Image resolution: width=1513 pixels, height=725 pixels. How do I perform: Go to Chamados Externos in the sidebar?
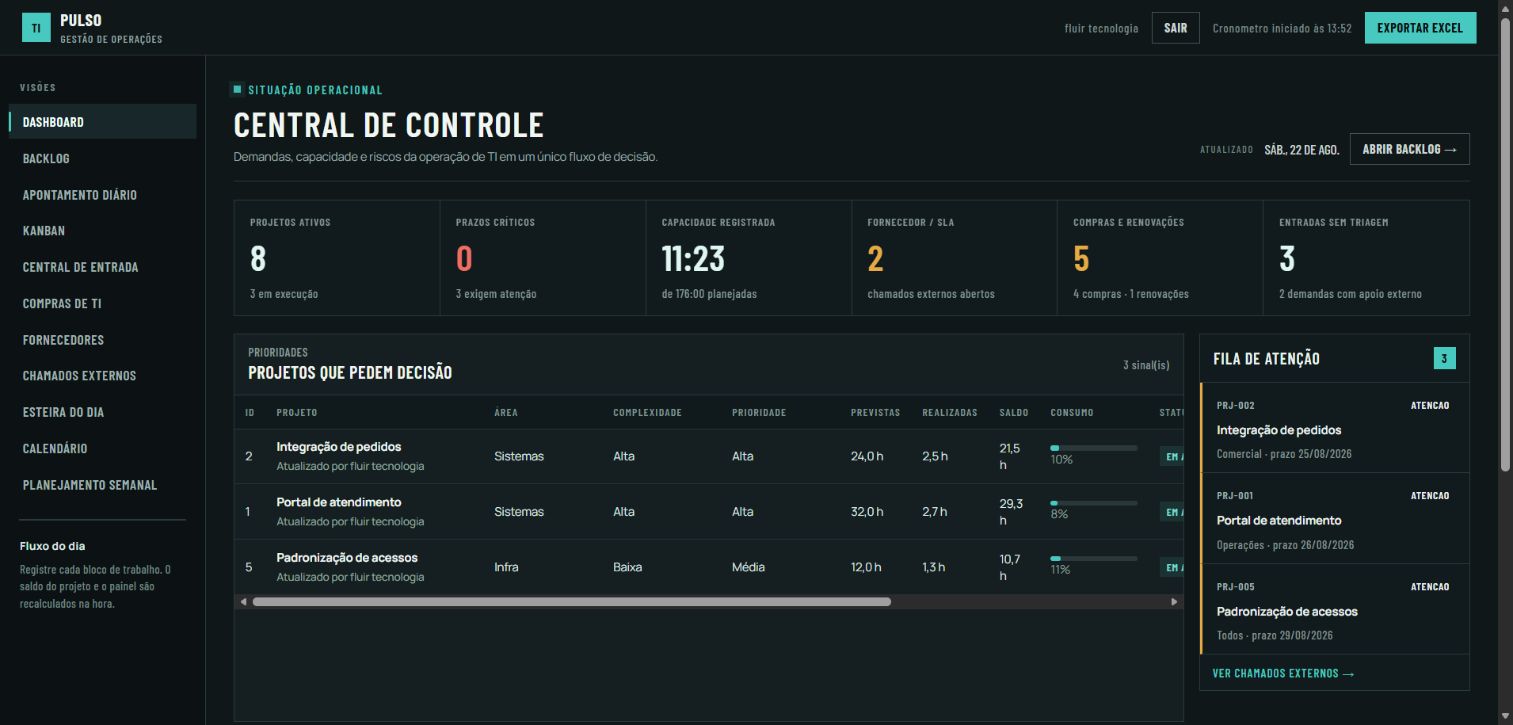pyautogui.click(x=103, y=376)
